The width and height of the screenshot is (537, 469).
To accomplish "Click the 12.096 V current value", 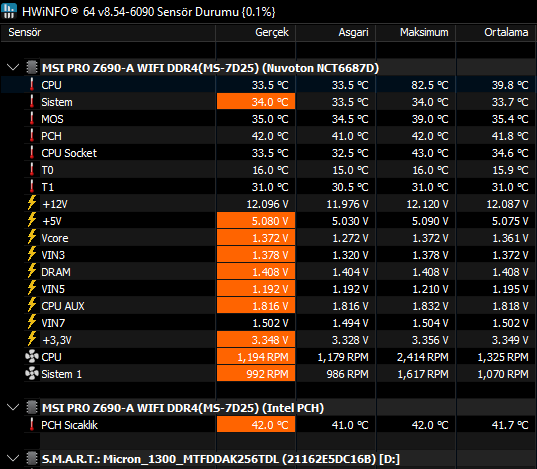I will click(267, 204).
